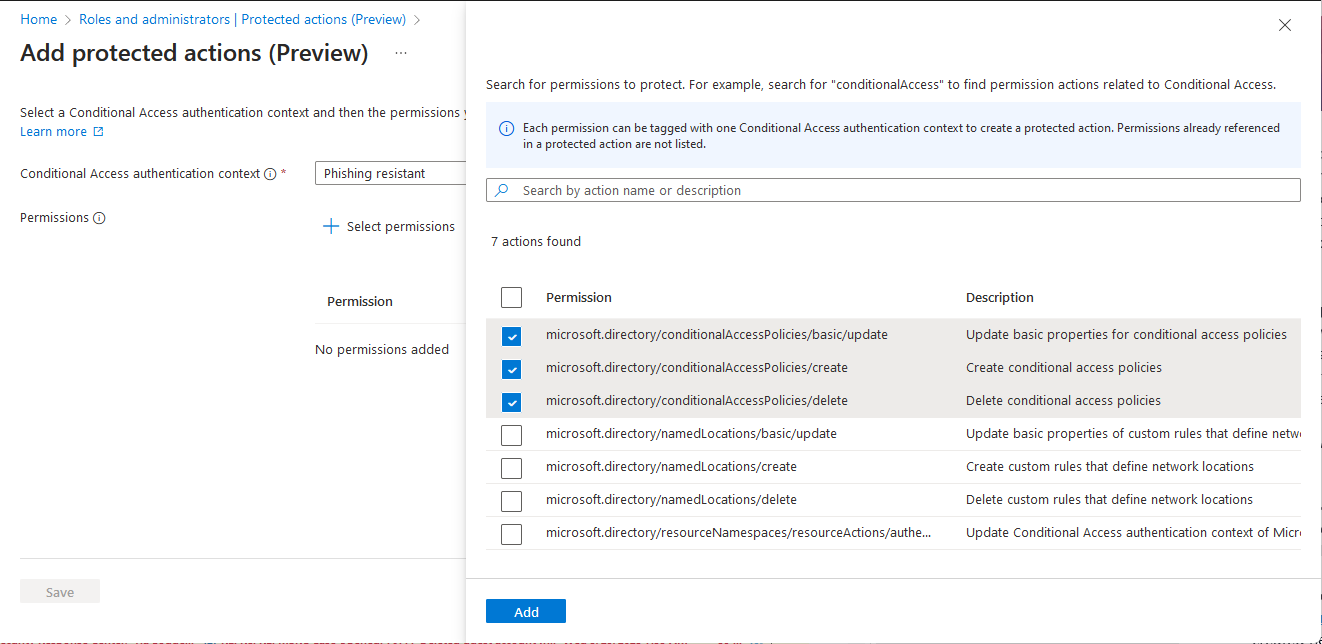Image resolution: width=1322 pixels, height=644 pixels.
Task: Check the namedLocations/create permission
Action: pyautogui.click(x=511, y=468)
